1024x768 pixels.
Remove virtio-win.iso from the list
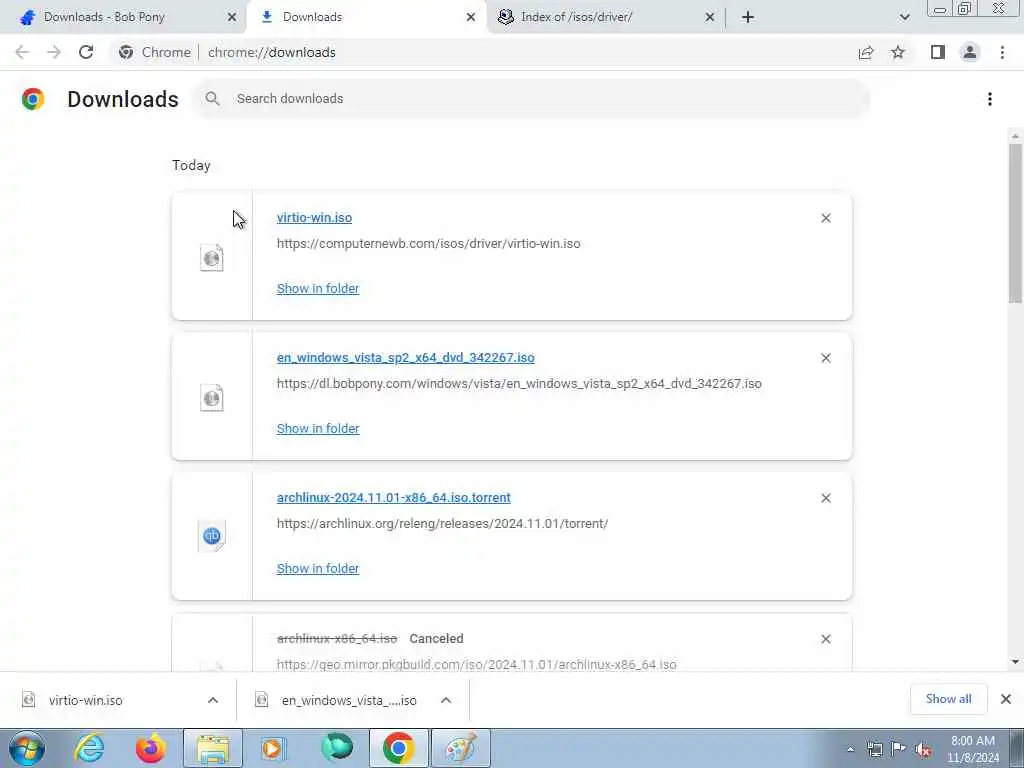tap(825, 218)
